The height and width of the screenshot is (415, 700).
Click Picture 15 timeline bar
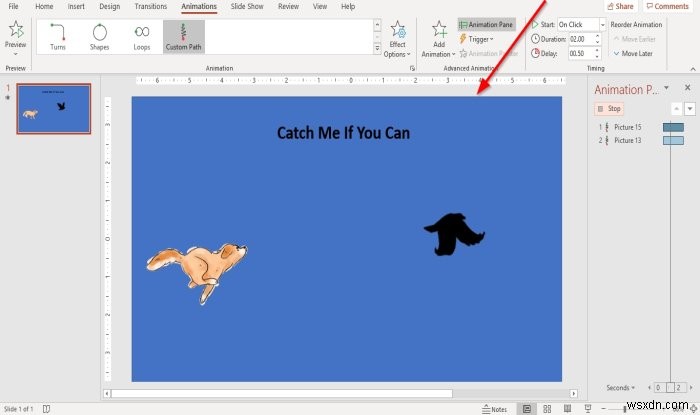(x=673, y=127)
